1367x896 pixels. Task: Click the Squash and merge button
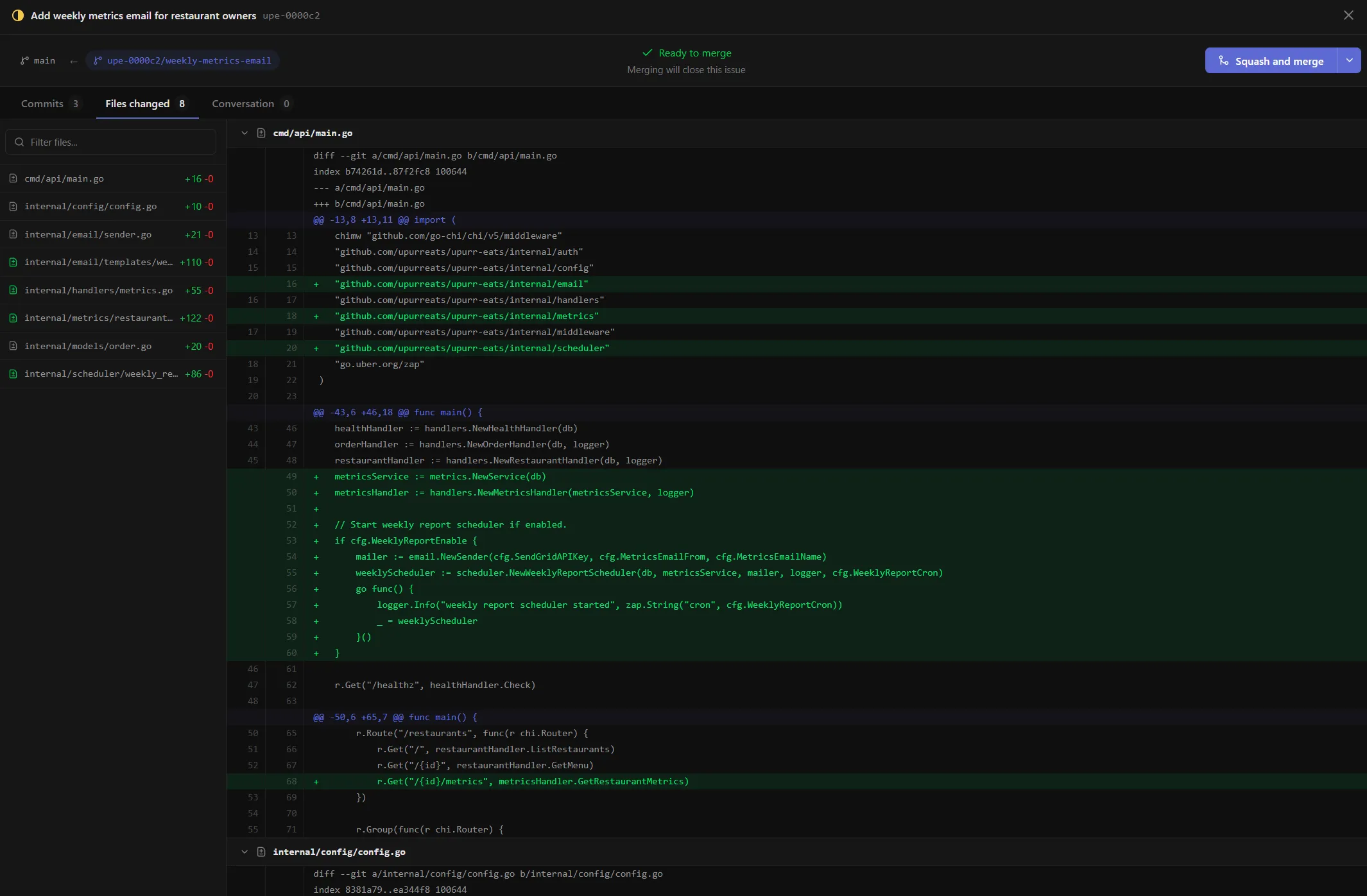click(x=1271, y=61)
